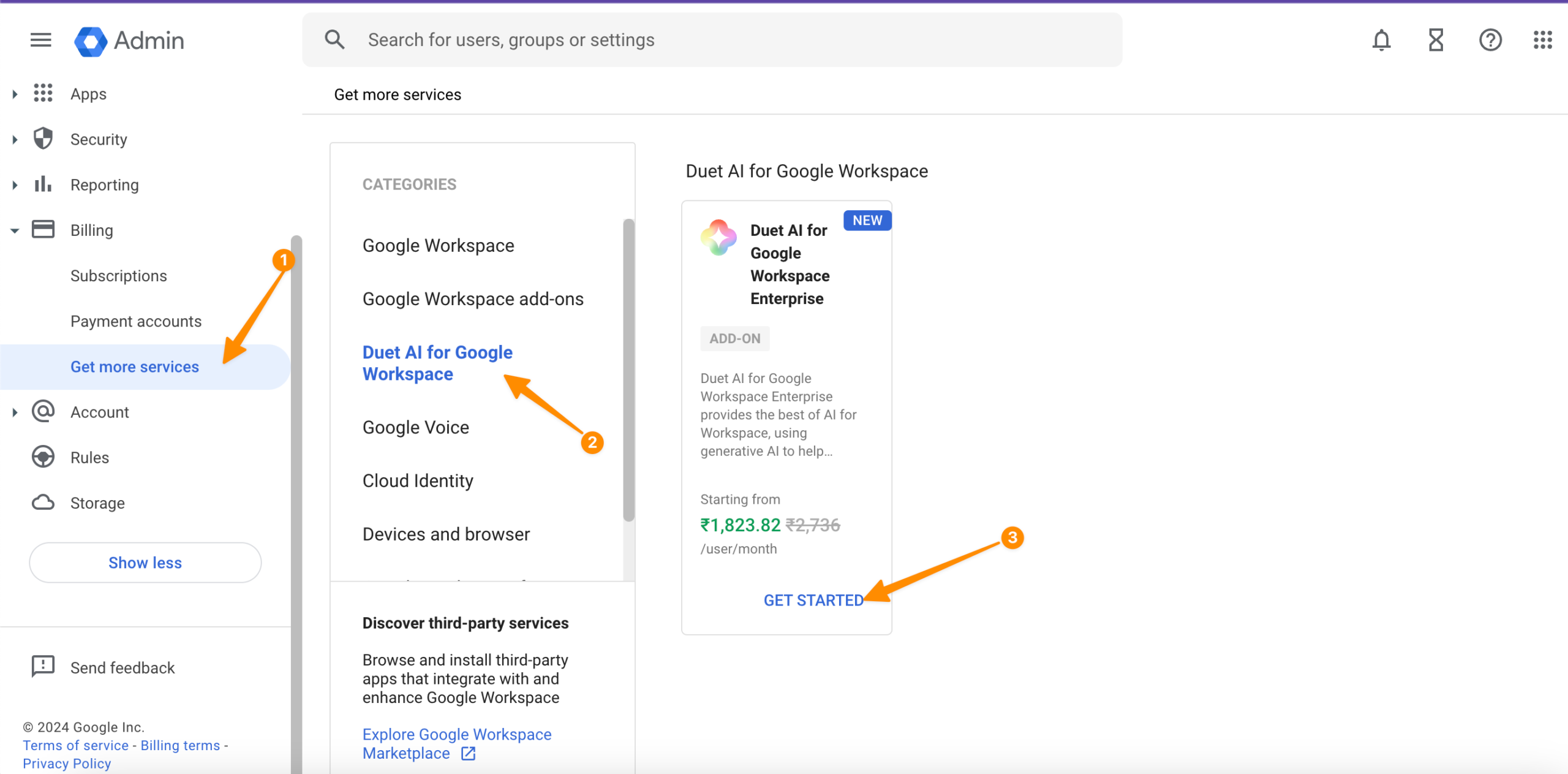Expand the Security section arrow
This screenshot has width=1568, height=774.
click(x=15, y=140)
